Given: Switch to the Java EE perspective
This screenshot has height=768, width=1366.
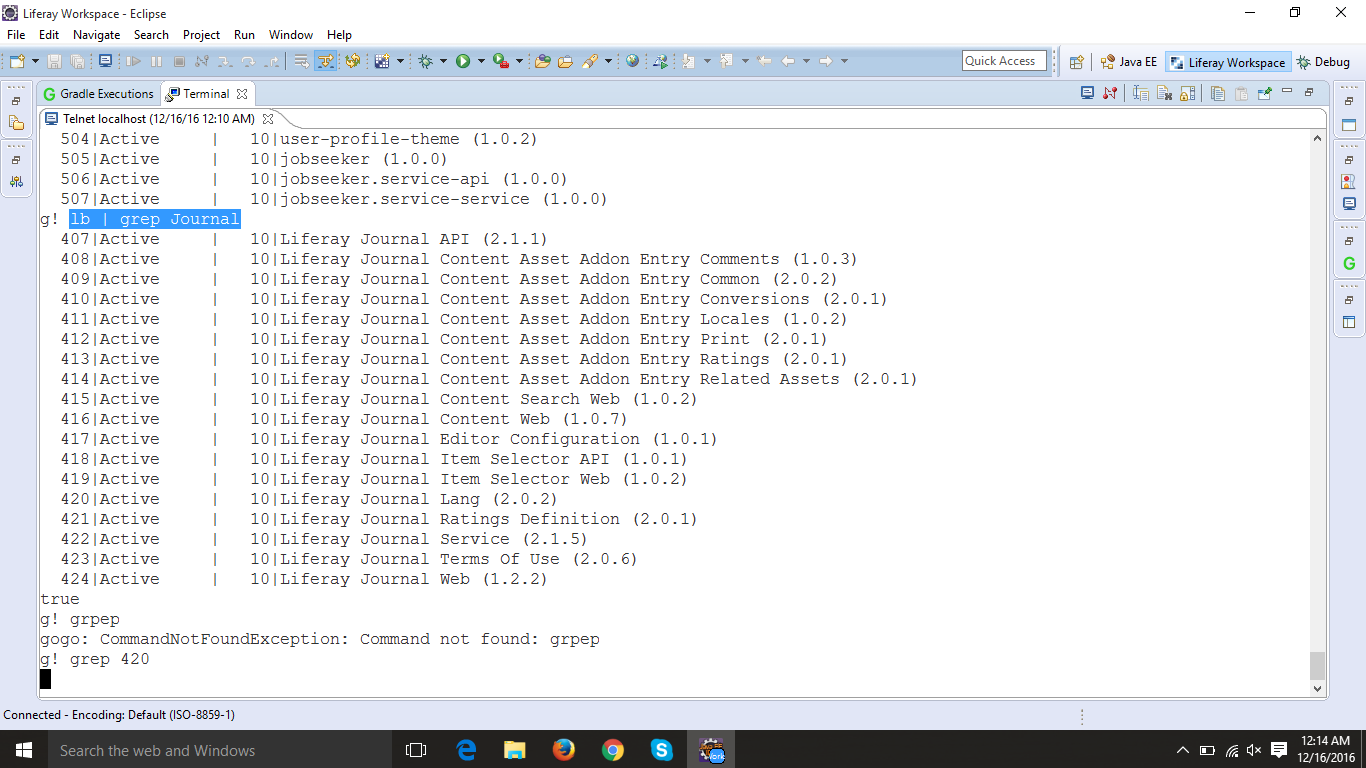Looking at the screenshot, I should pos(1128,61).
